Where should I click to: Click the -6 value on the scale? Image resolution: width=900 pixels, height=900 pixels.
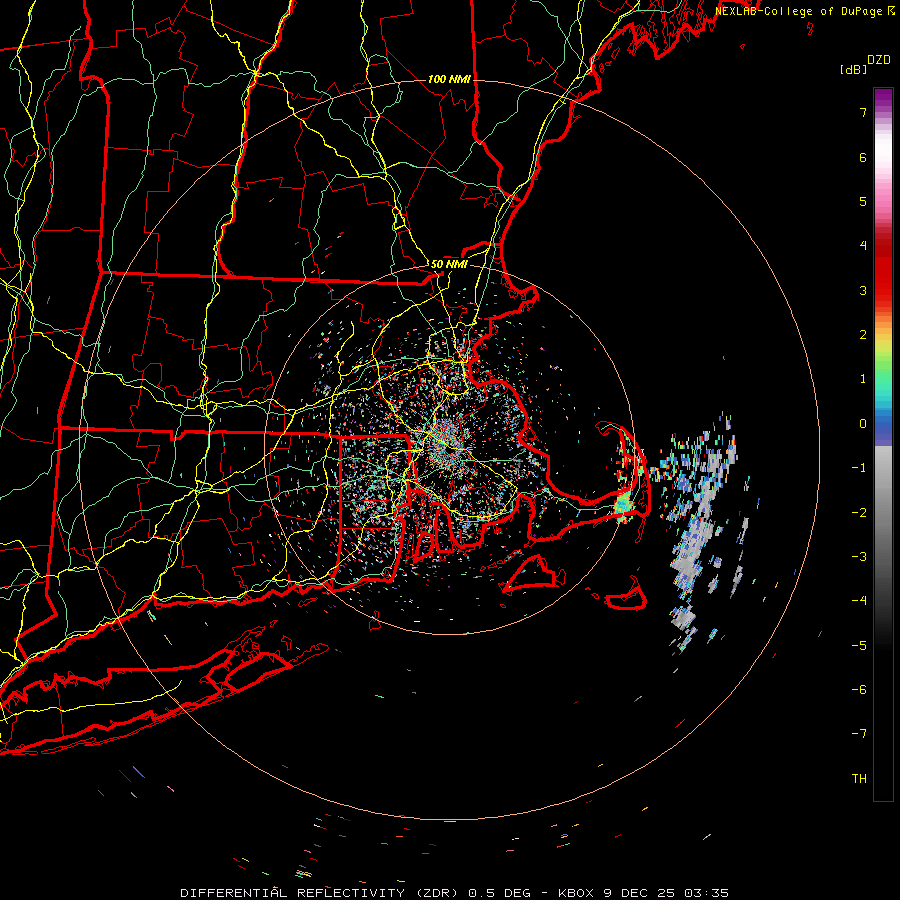[859, 690]
